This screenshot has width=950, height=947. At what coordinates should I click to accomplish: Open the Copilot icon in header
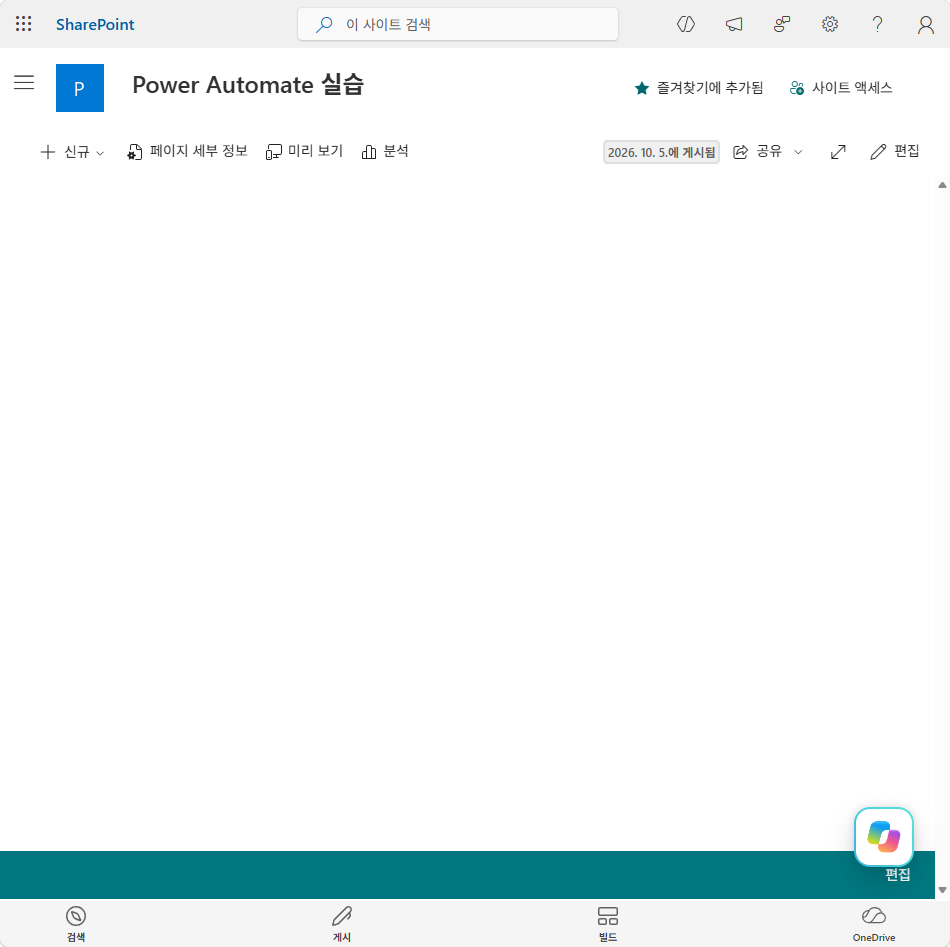click(685, 24)
